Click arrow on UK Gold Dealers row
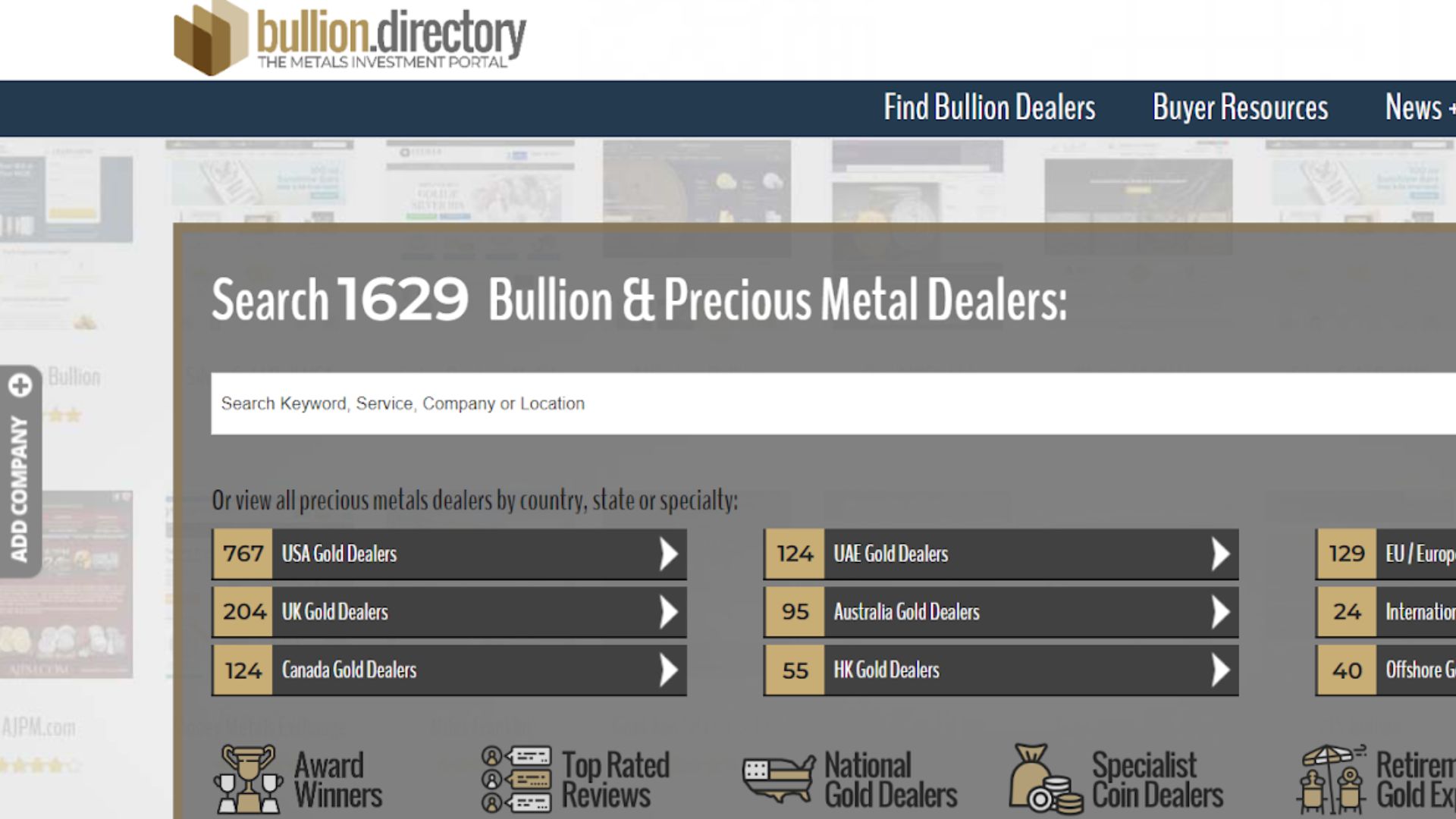The image size is (1456, 819). [x=668, y=612]
